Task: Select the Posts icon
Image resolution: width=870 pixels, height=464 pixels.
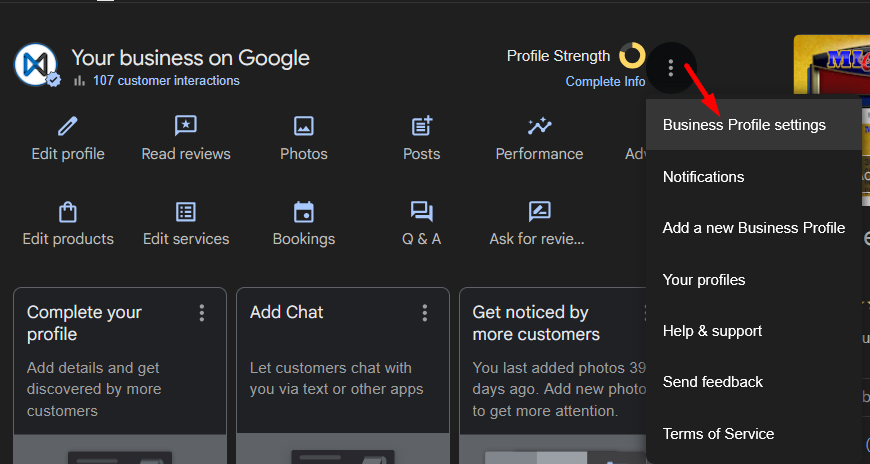Action: [x=422, y=126]
